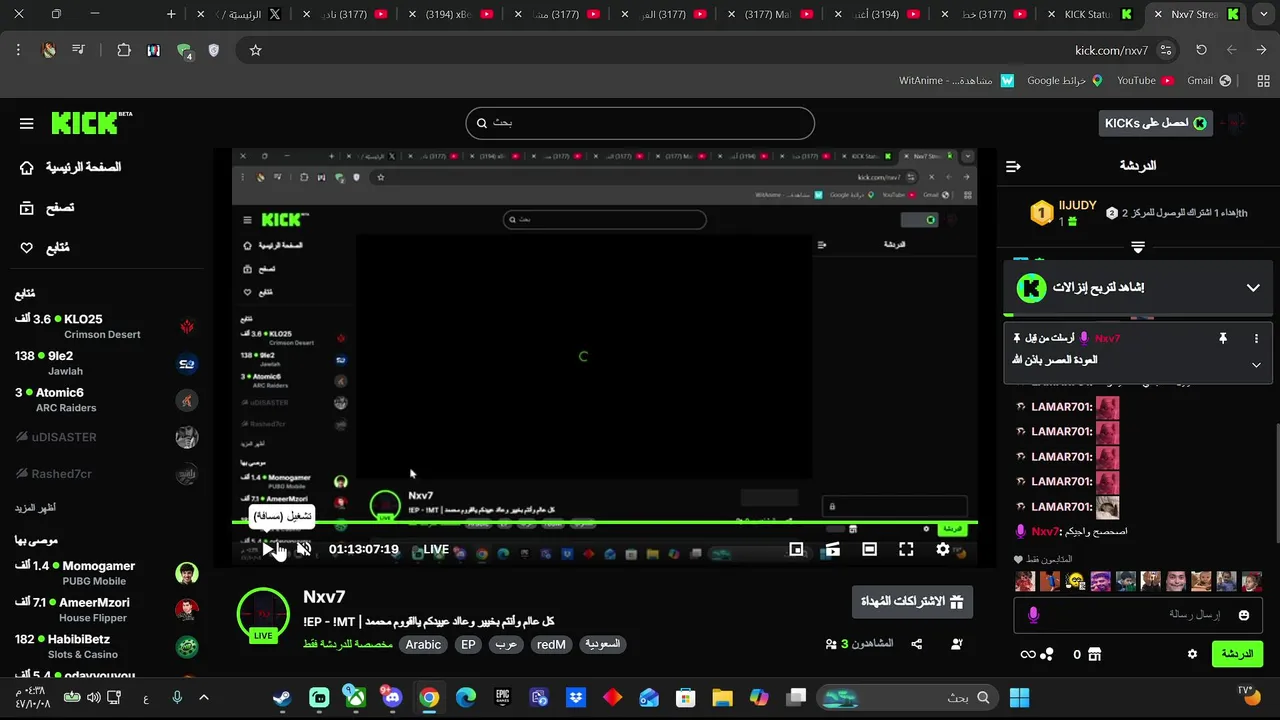The height and width of the screenshot is (720, 1280).
Task: Toggle theater mode in player
Action: pos(869,549)
